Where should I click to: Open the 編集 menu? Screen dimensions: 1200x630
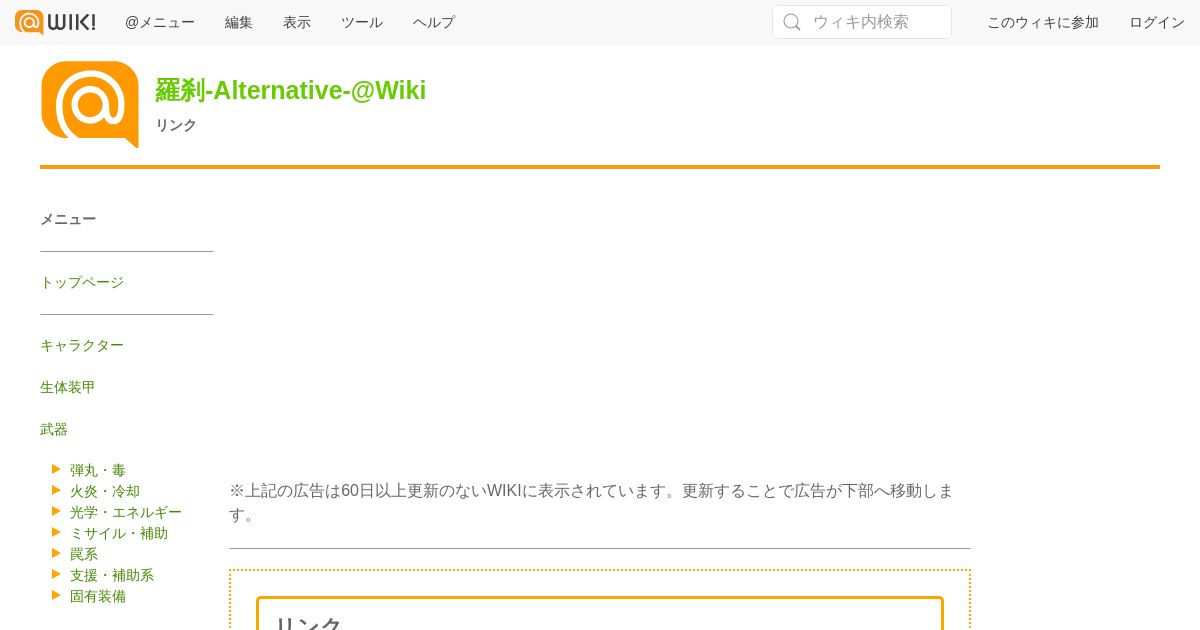(x=239, y=22)
